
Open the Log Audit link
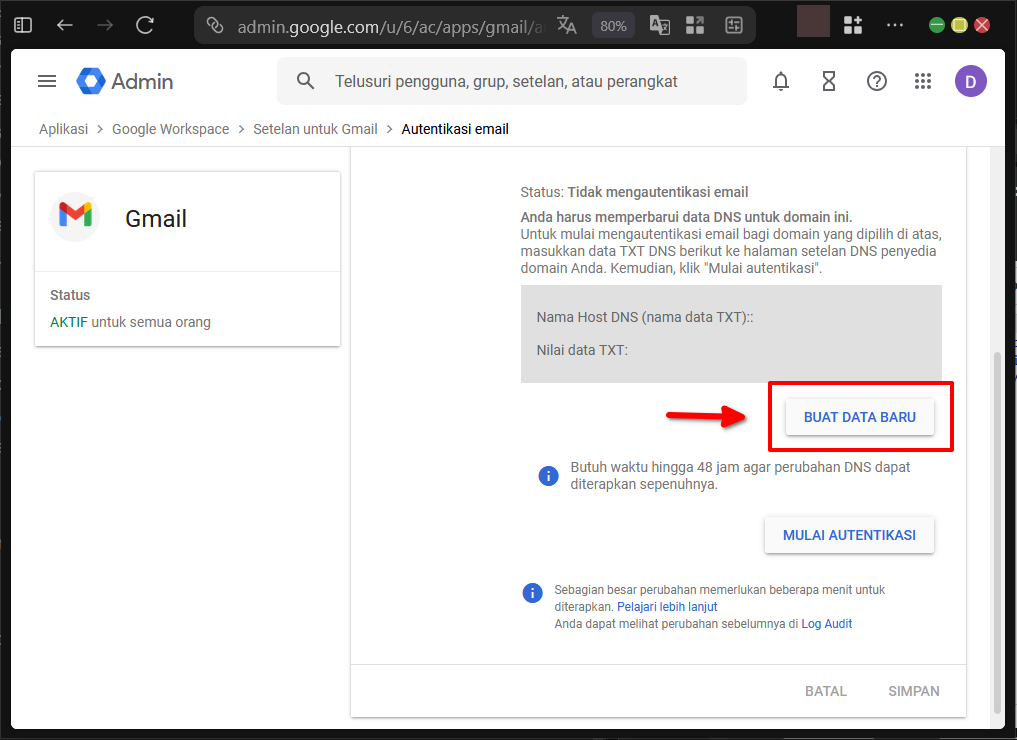[827, 623]
